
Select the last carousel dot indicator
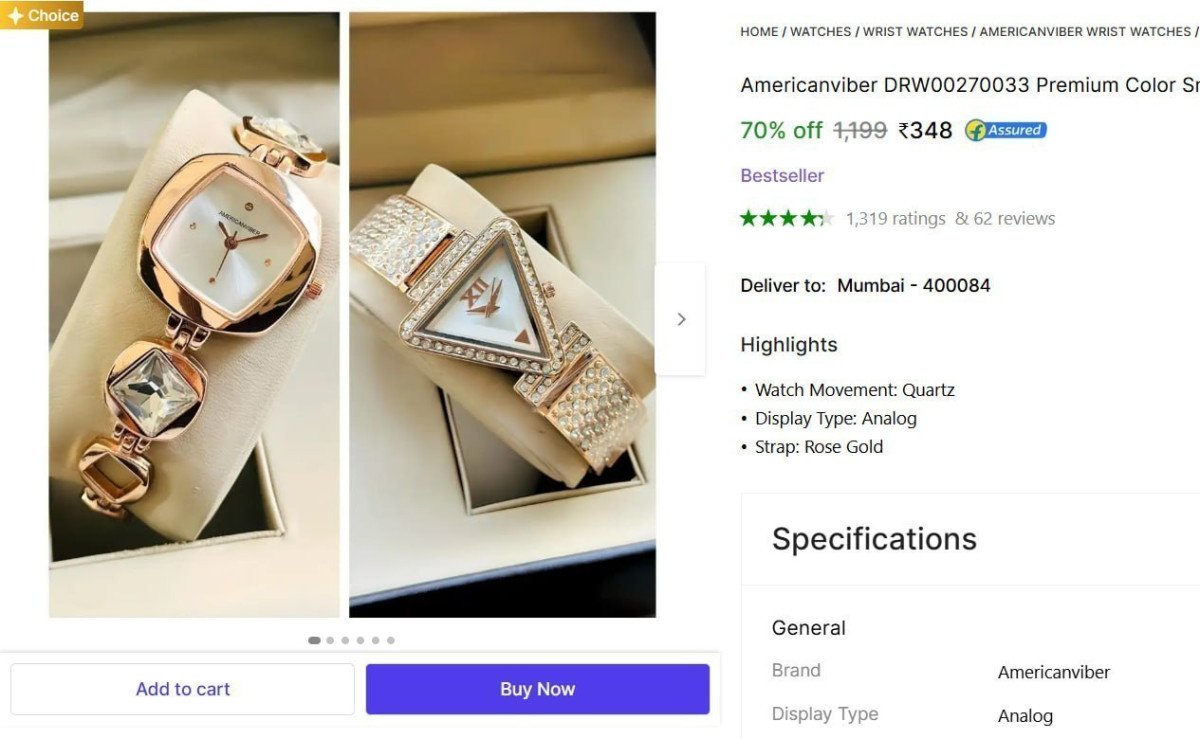pyautogui.click(x=391, y=640)
